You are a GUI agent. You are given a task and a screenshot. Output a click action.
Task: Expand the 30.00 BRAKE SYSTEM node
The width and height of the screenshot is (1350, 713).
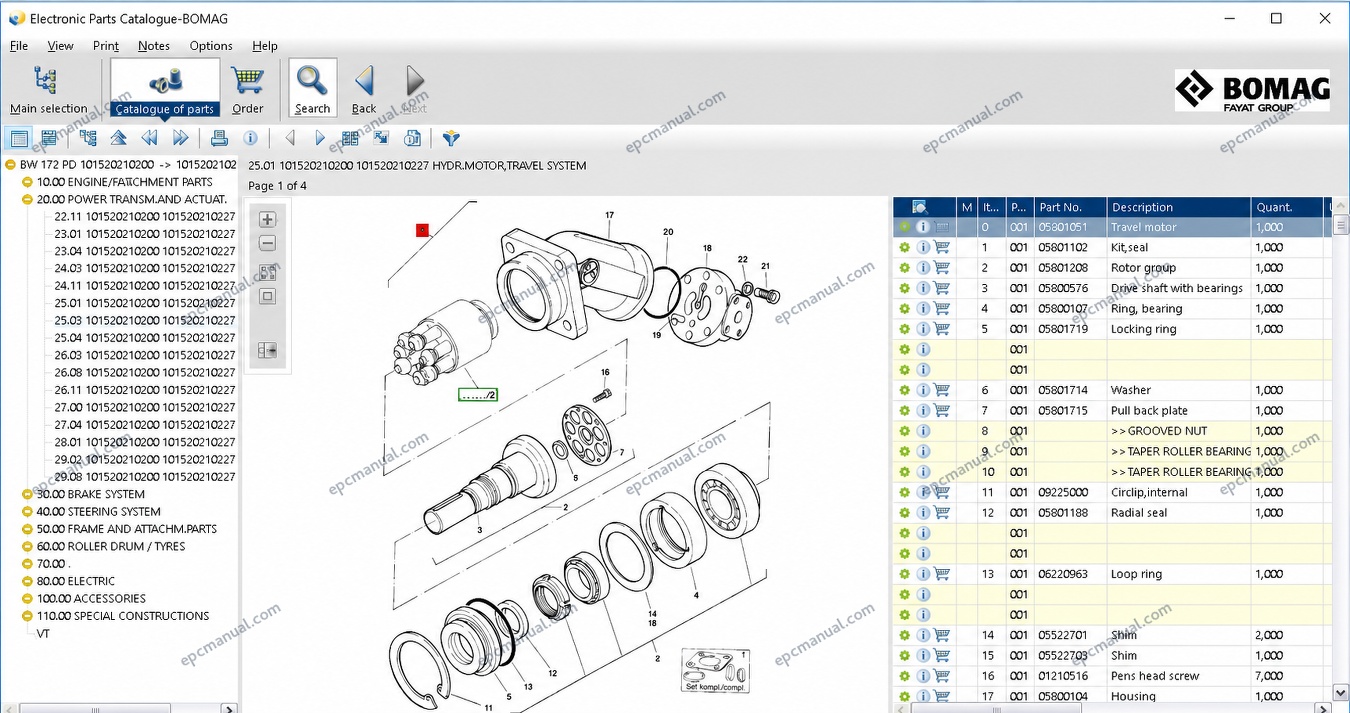click(27, 494)
